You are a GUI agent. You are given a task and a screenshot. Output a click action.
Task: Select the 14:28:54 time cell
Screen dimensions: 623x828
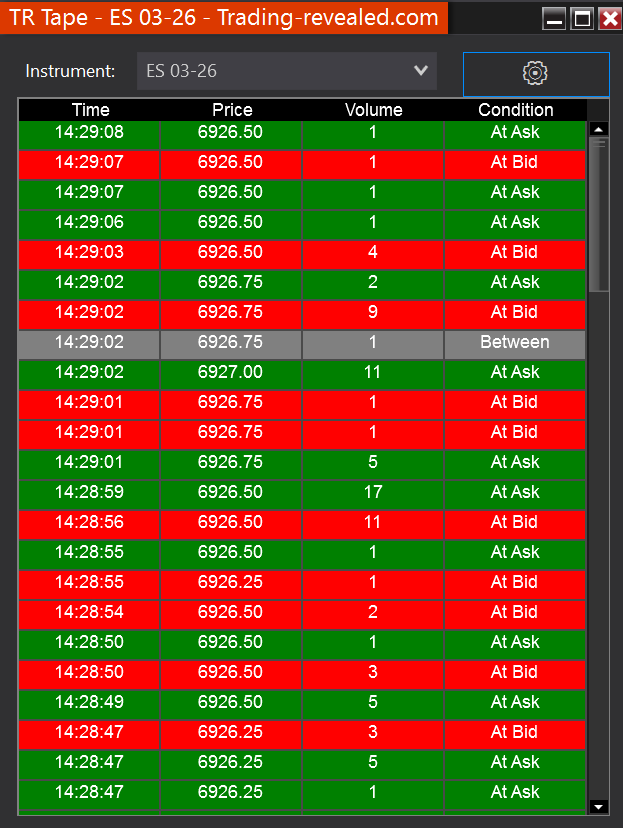[90, 612]
